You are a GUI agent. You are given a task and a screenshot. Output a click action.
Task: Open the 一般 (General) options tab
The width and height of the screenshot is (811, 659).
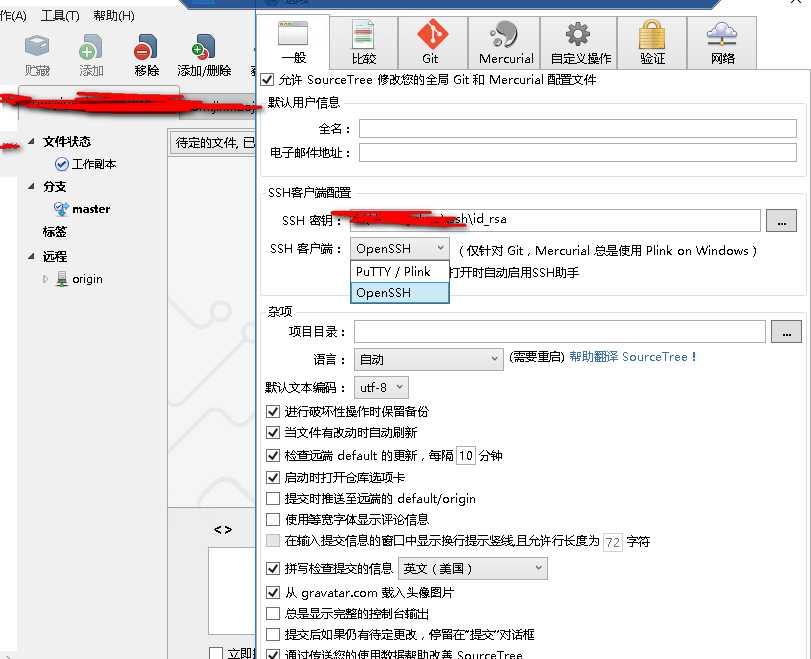(293, 43)
